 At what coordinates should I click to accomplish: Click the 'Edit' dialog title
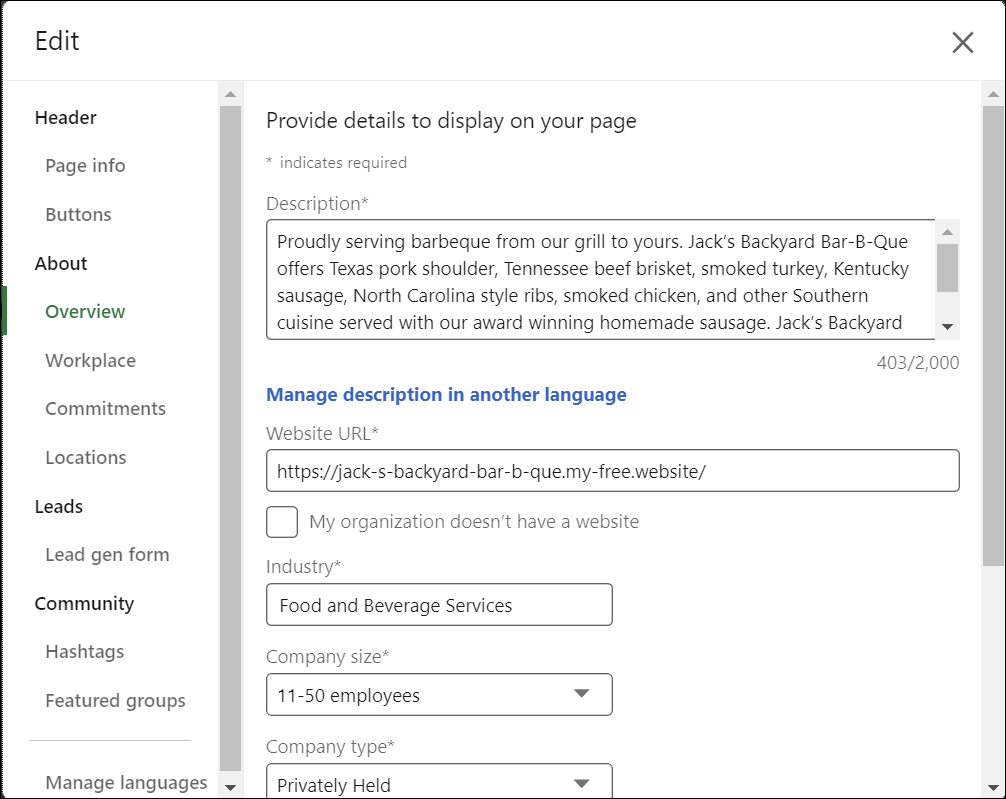pyautogui.click(x=57, y=41)
